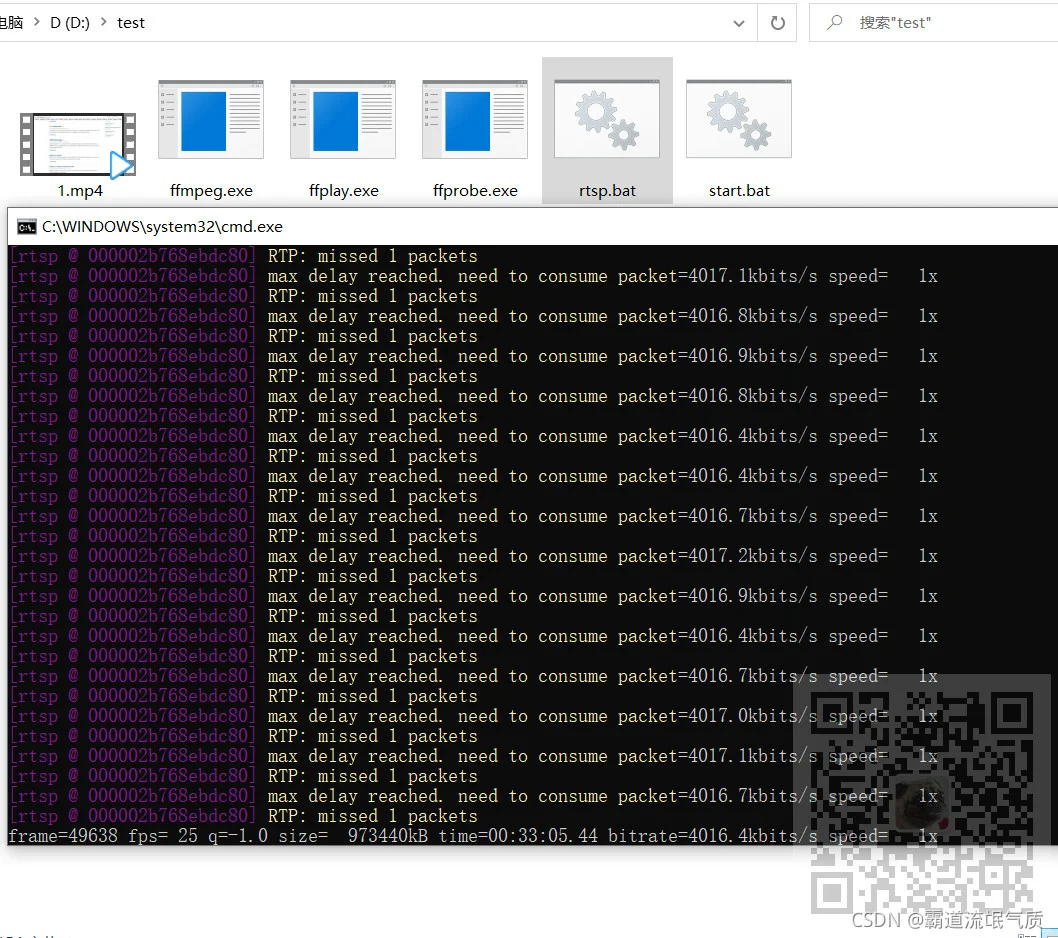The width and height of the screenshot is (1058, 938).
Task: Select the 1.mp4 video file icon
Action: click(78, 144)
